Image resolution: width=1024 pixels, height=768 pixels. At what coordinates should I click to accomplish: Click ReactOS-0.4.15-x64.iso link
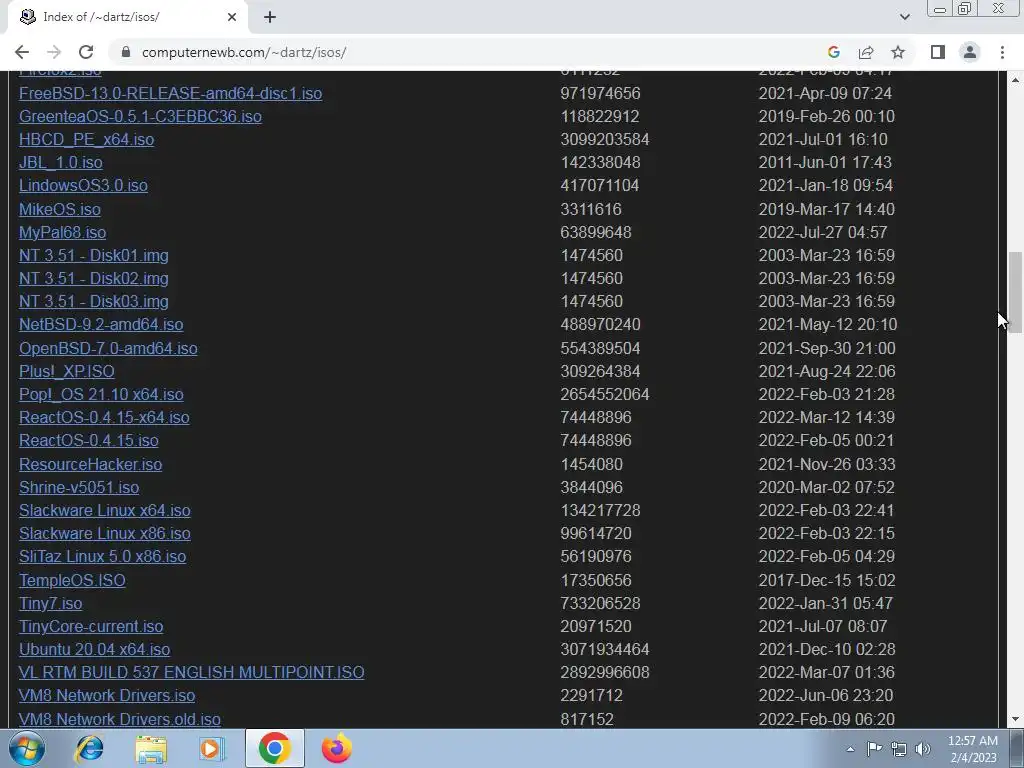click(x=104, y=417)
